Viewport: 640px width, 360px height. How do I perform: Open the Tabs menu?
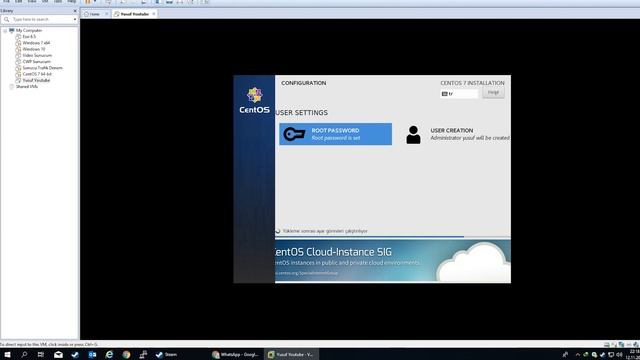(x=58, y=2)
